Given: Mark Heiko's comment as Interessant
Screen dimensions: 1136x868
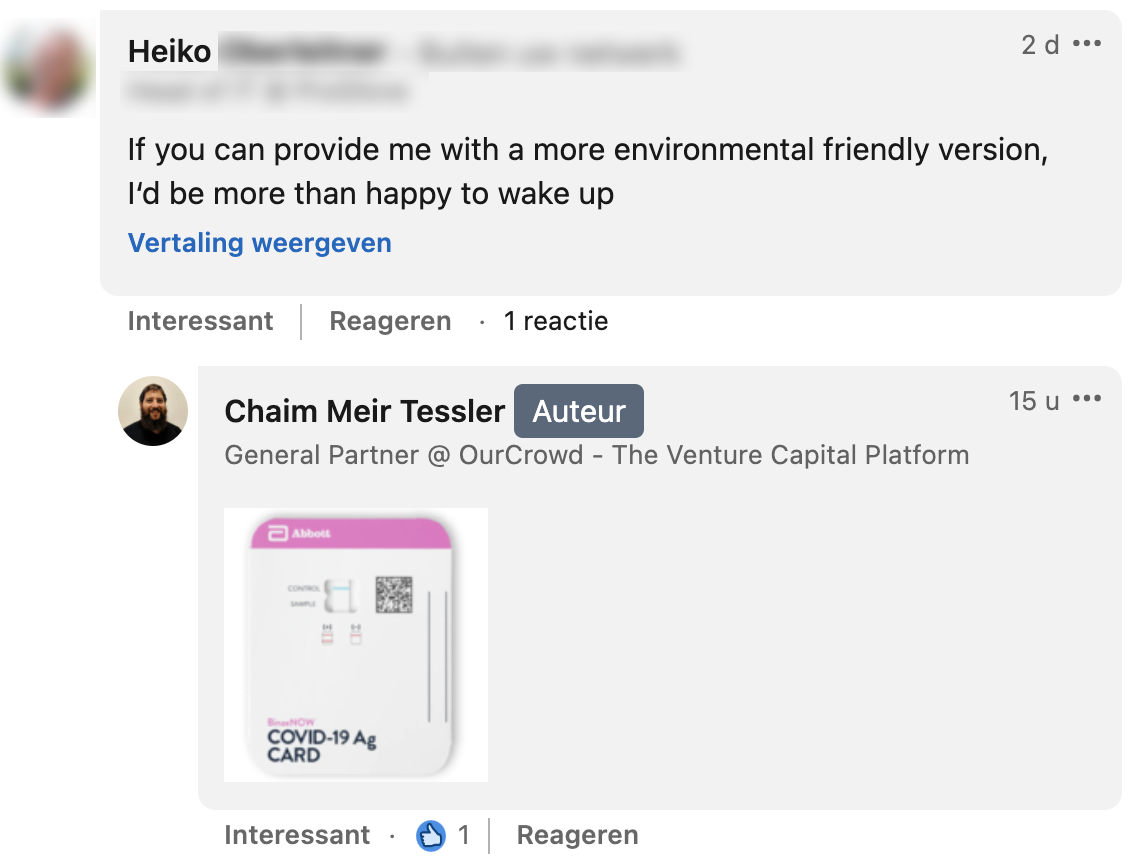Looking at the screenshot, I should [x=200, y=321].
